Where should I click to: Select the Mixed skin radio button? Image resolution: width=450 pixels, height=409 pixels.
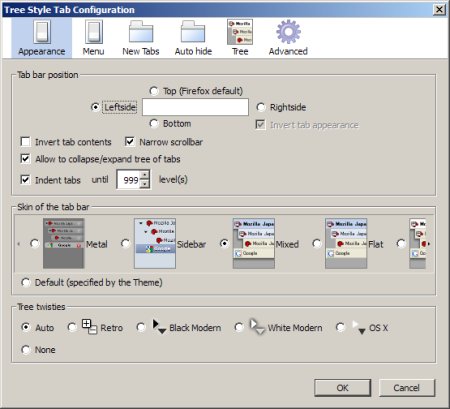[x=224, y=244]
